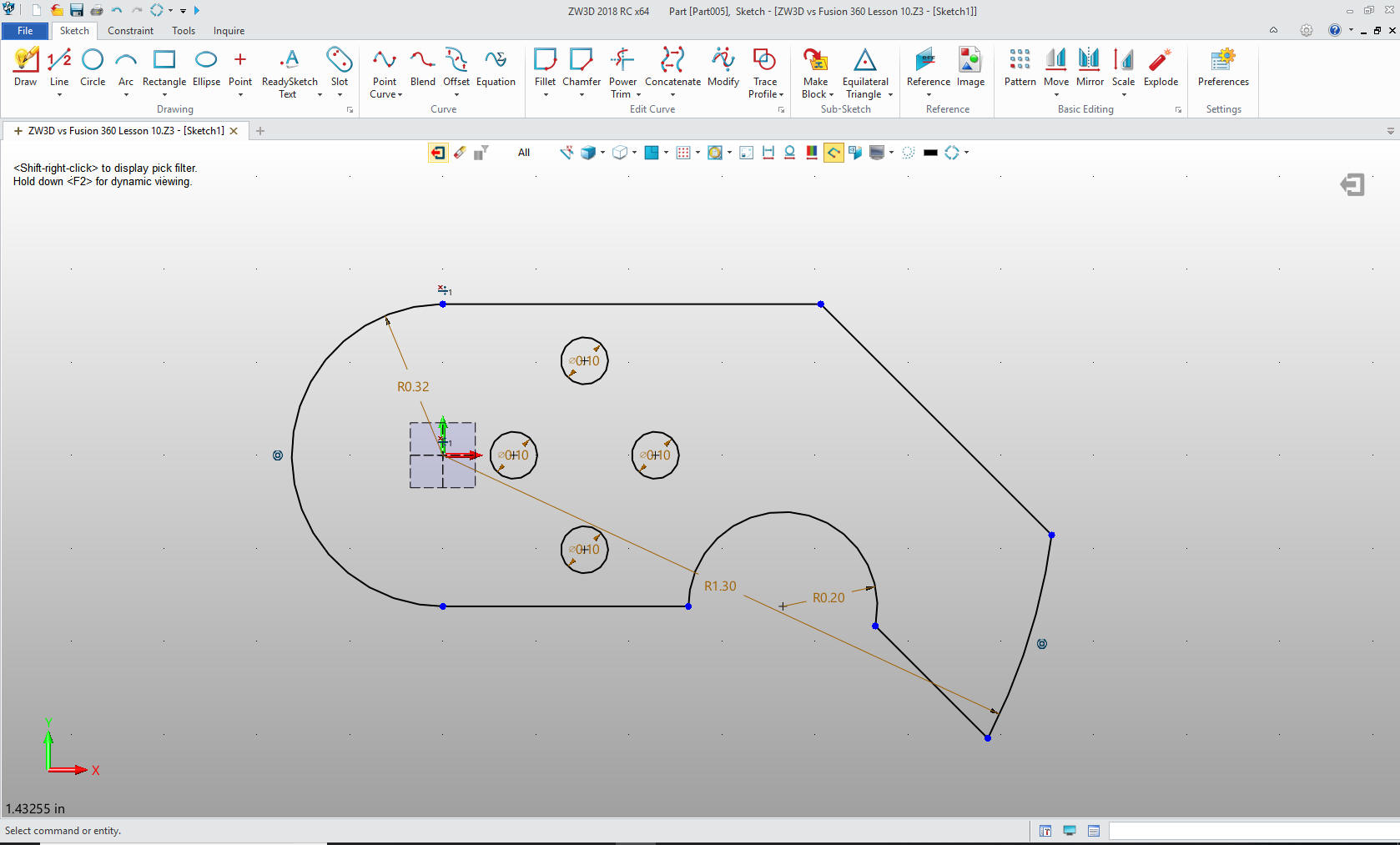The height and width of the screenshot is (845, 1400).
Task: Click the exit sketch button in canvas corner
Action: point(1352,184)
